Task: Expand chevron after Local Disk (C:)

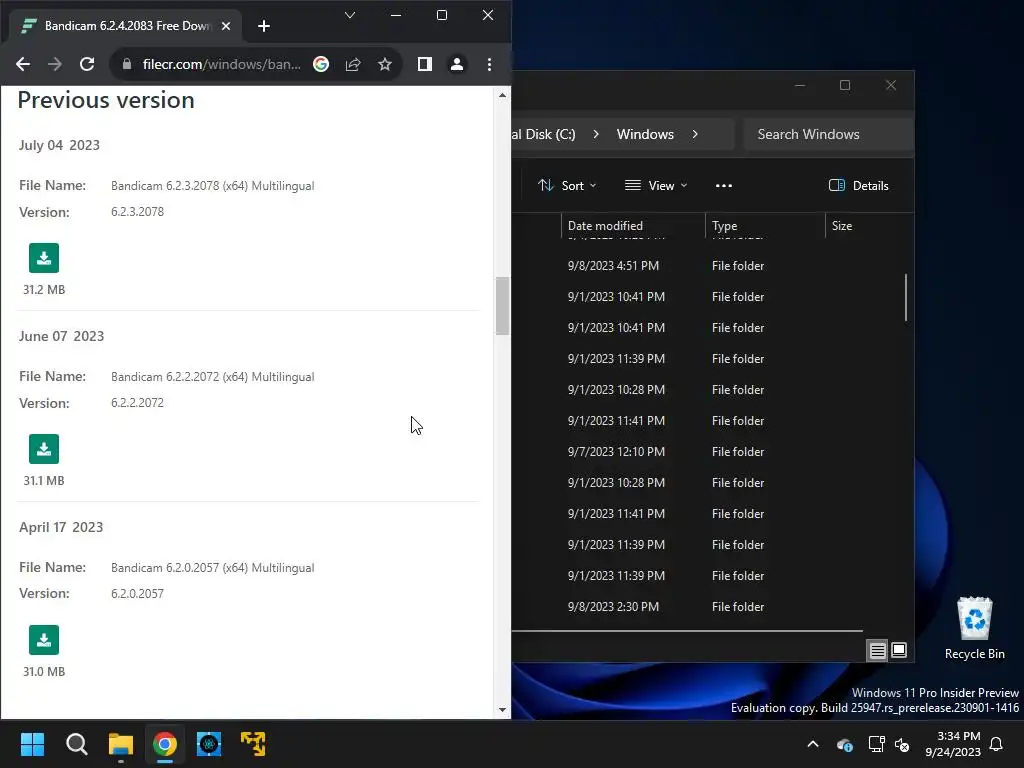Action: click(x=596, y=134)
